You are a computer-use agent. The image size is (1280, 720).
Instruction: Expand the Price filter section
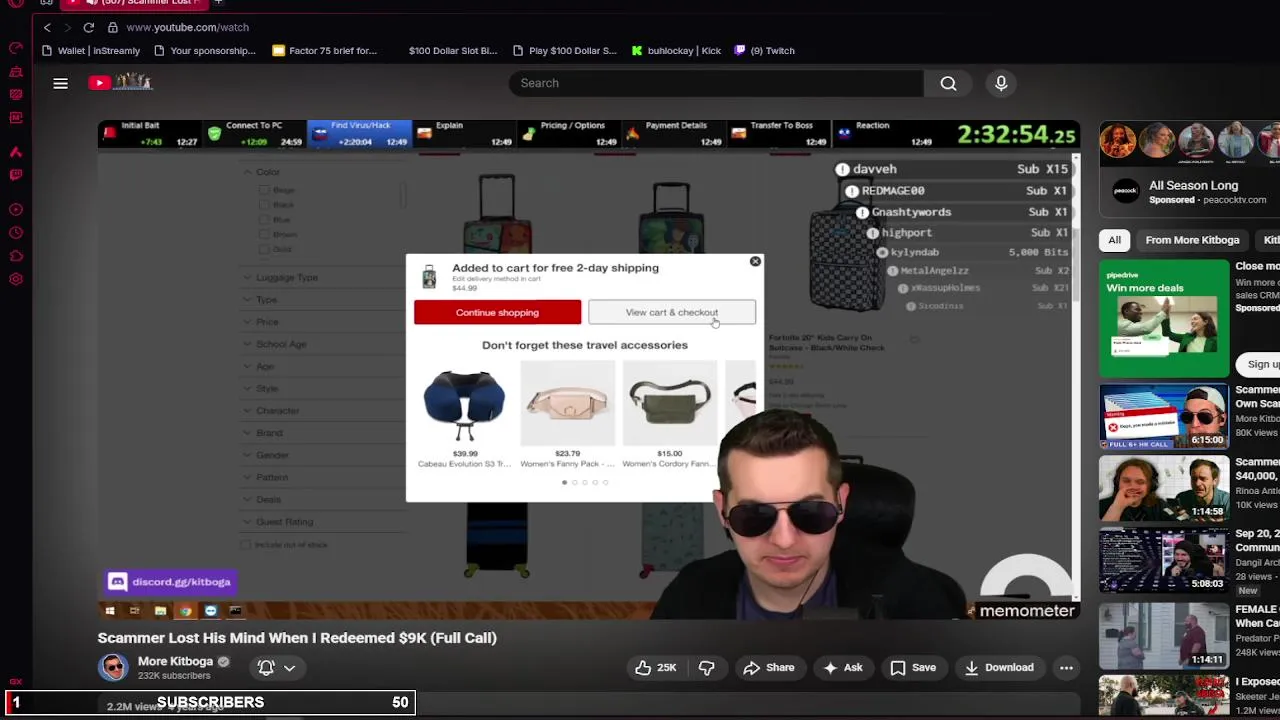261,322
